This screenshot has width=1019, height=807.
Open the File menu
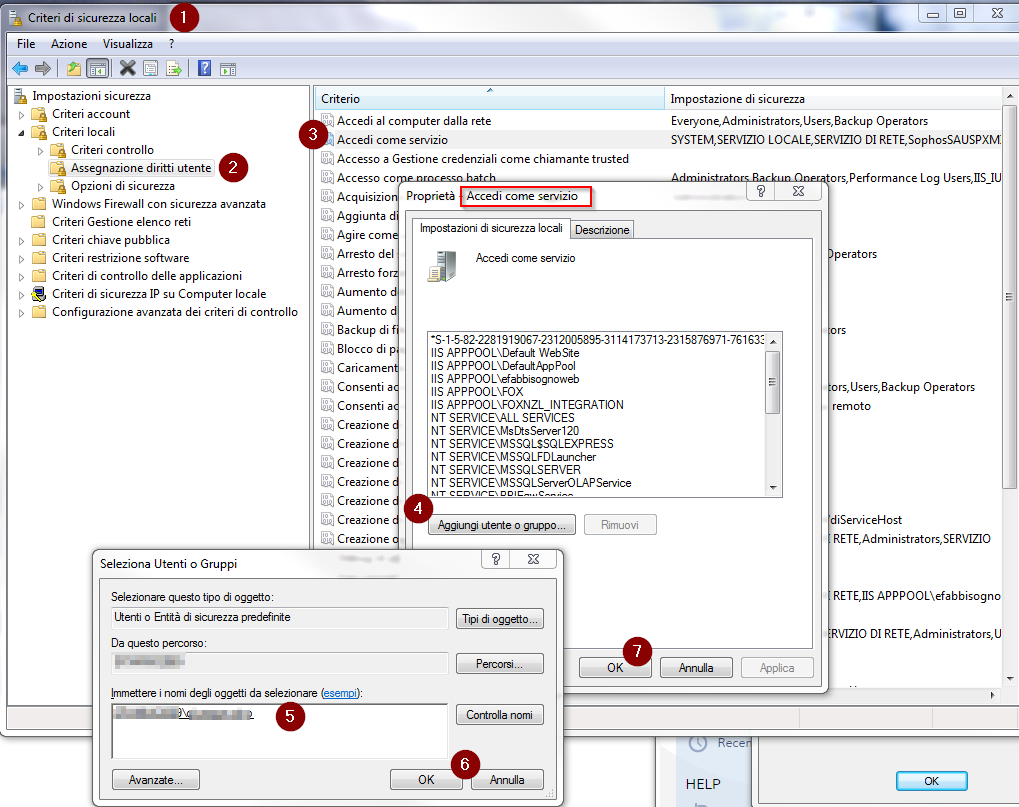pos(25,43)
